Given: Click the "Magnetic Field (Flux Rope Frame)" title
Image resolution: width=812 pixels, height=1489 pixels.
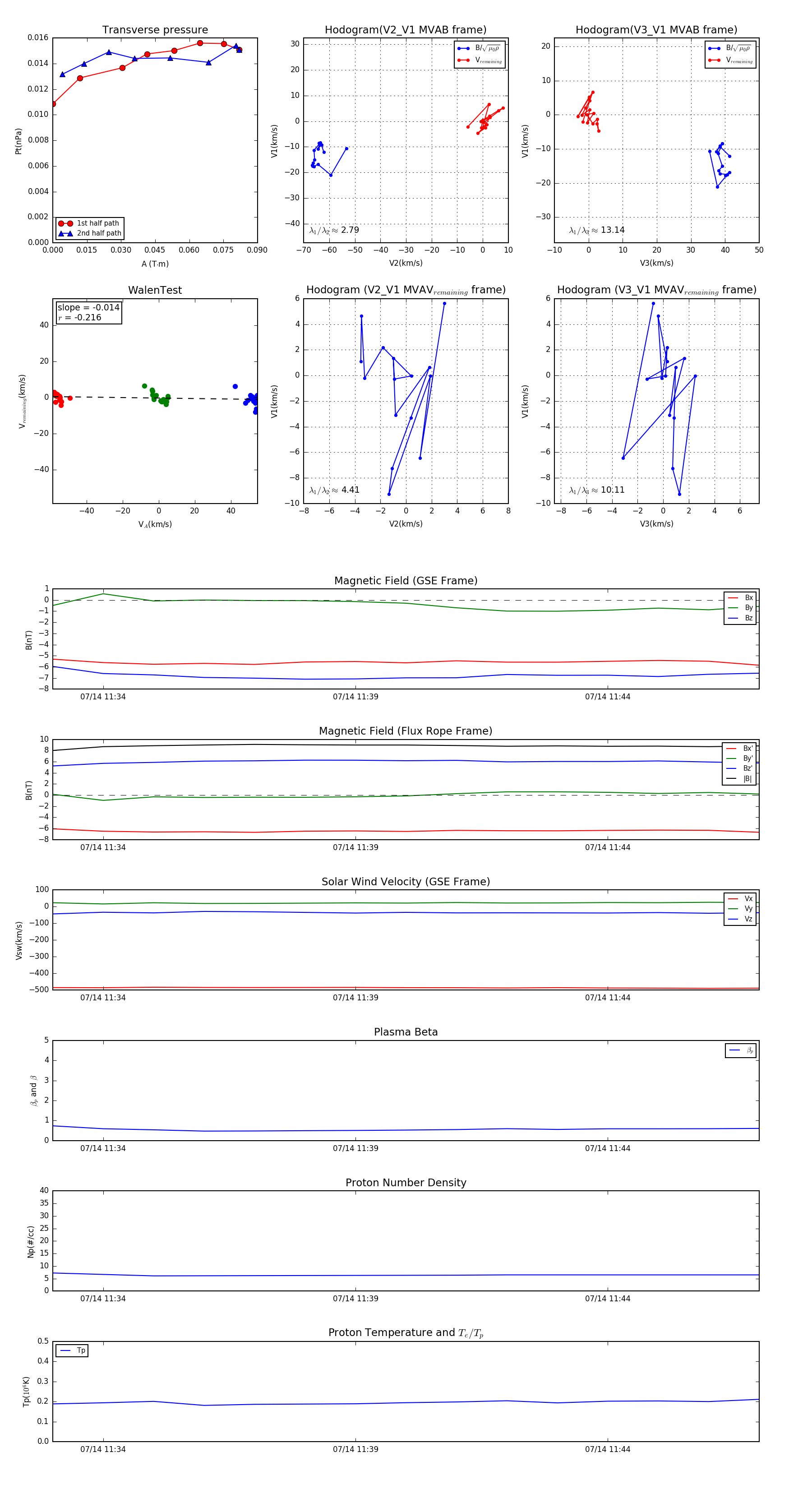Looking at the screenshot, I should coord(406,731).
